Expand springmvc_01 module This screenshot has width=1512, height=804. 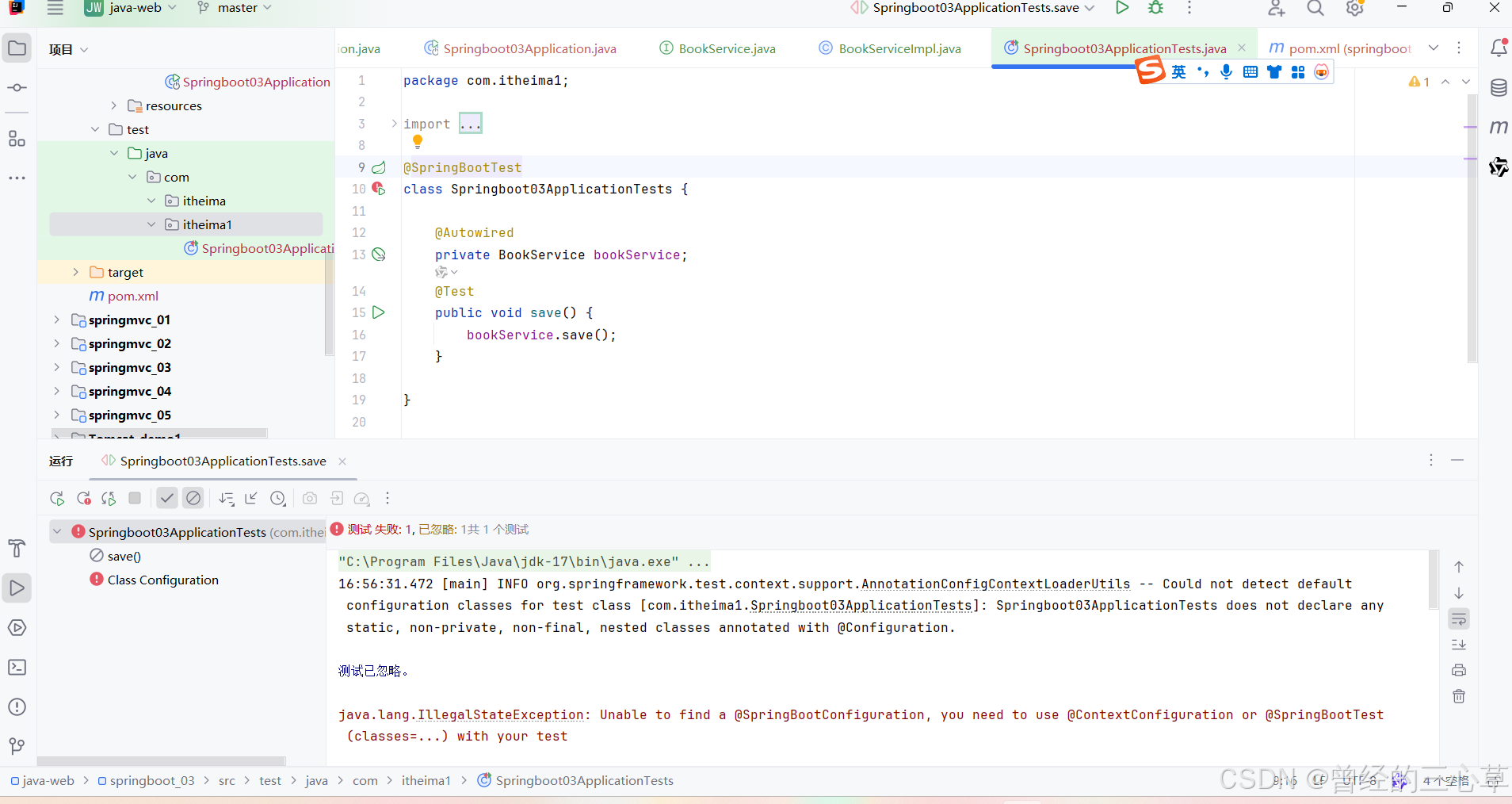(x=56, y=320)
